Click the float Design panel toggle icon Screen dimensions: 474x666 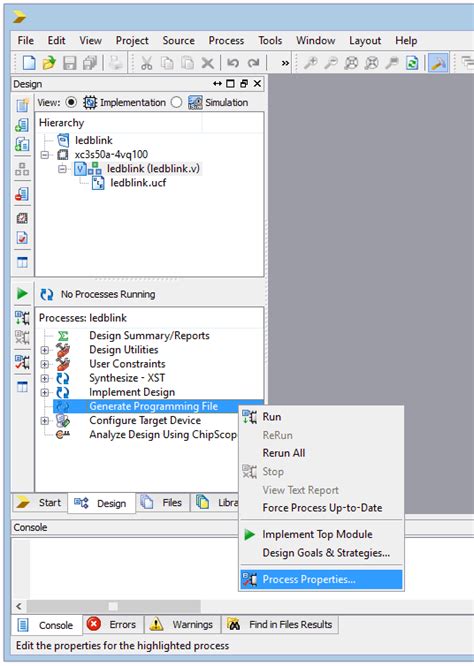tap(244, 84)
